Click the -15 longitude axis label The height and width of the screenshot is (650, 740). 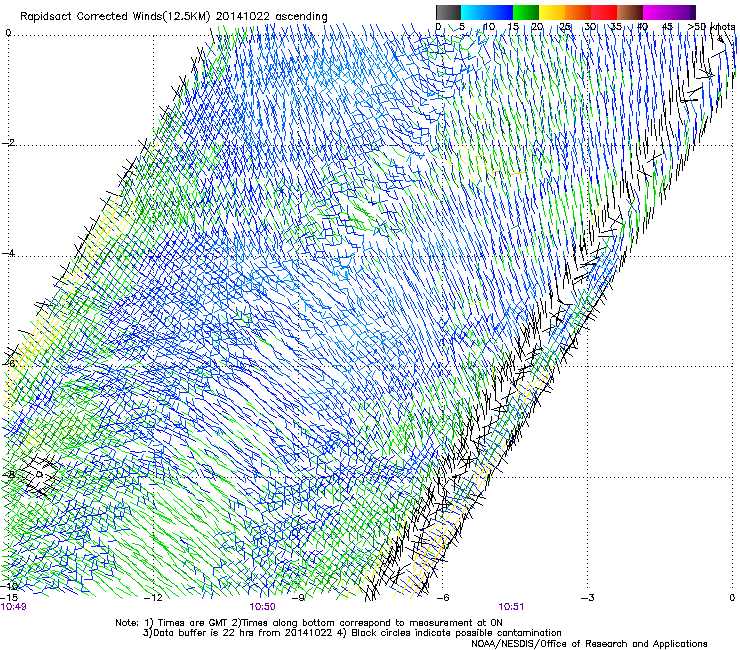[9, 598]
